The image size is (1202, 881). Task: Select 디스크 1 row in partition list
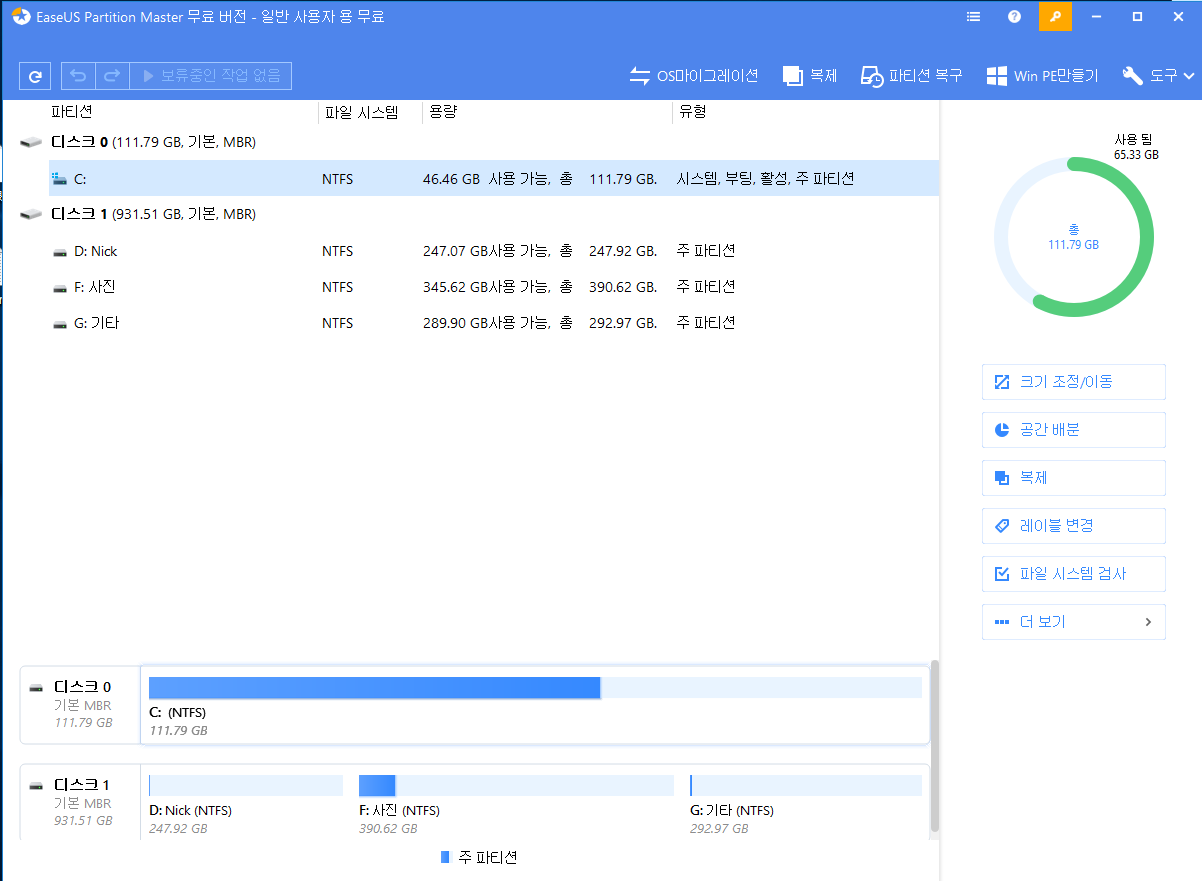(x=480, y=215)
